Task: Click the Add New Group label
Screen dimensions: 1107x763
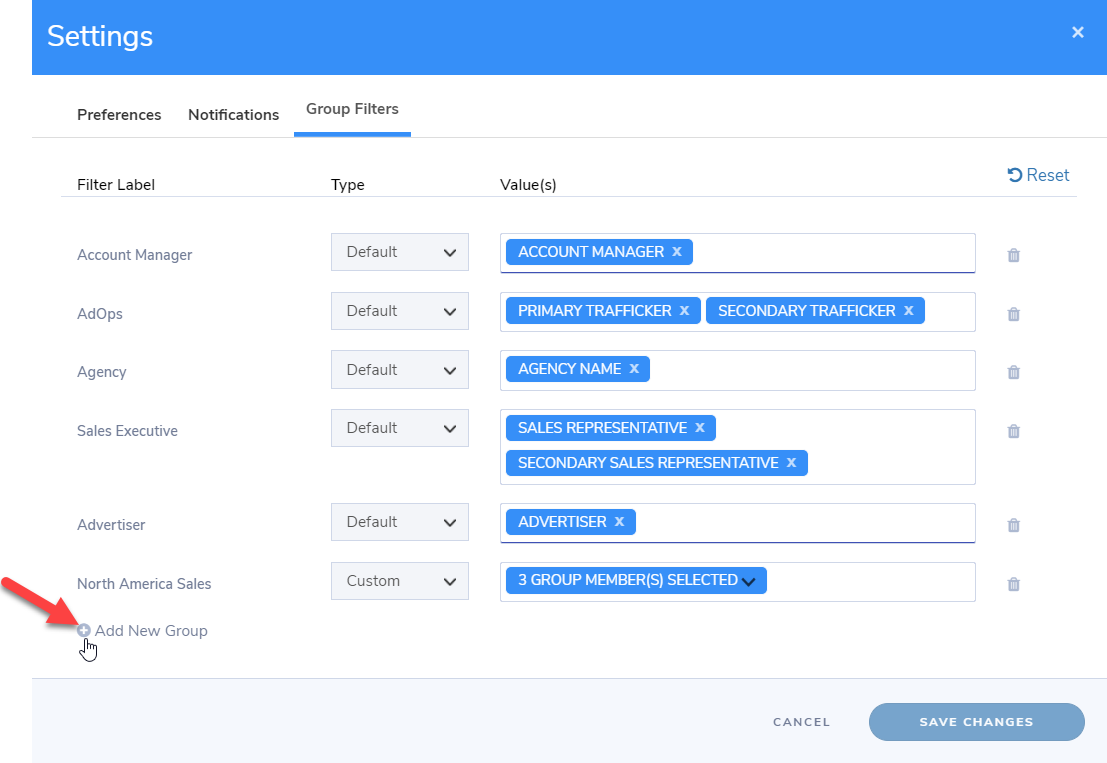Action: click(151, 631)
